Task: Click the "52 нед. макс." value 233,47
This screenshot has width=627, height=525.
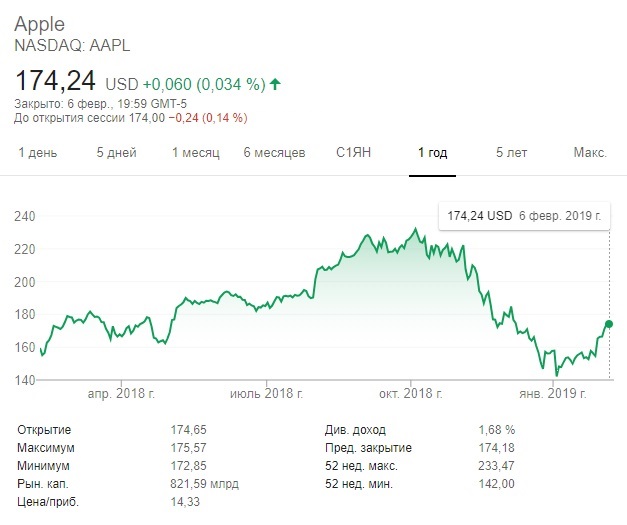Action: tap(499, 466)
